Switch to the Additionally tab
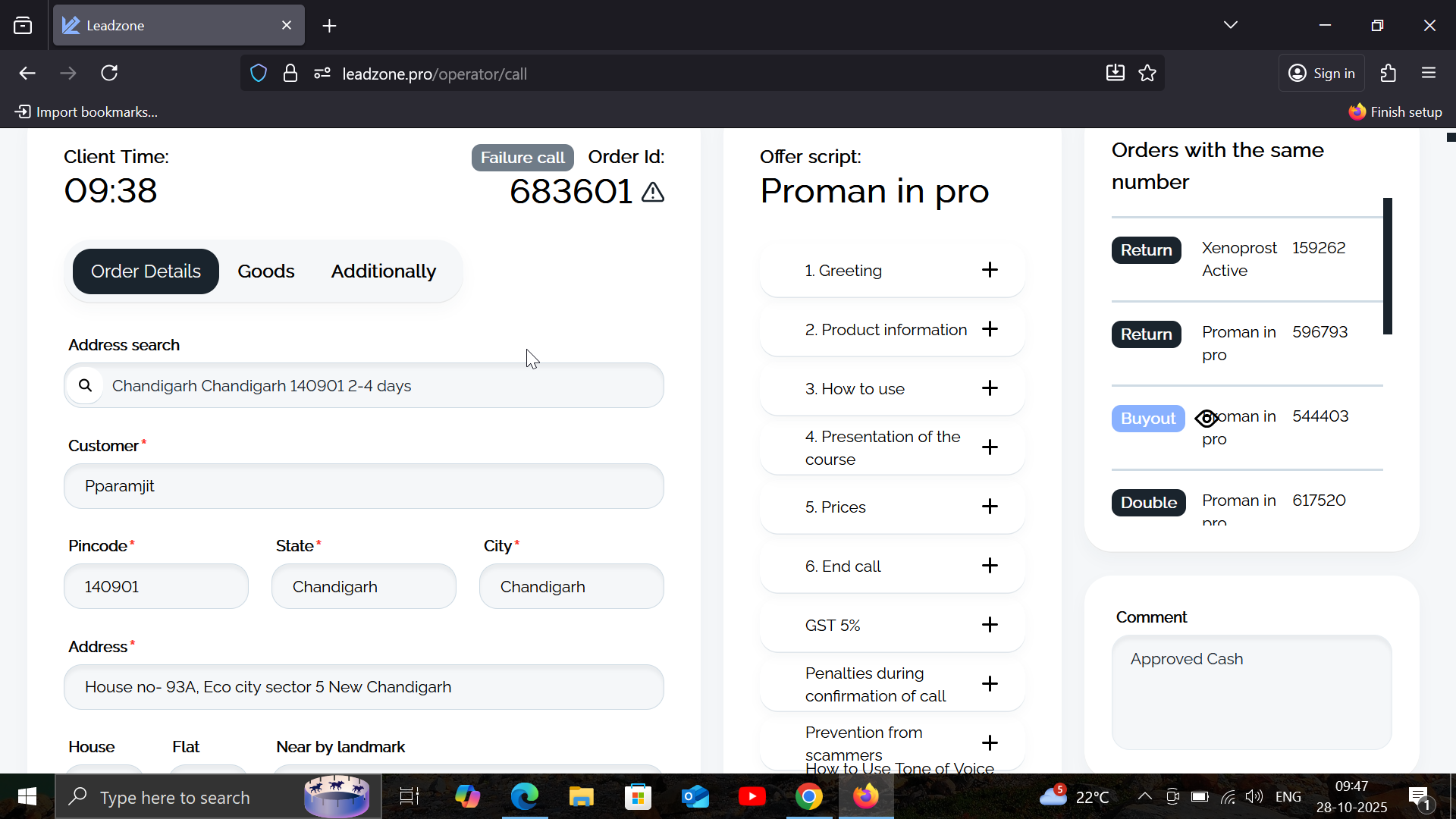Screen dimensions: 1456x819 [383, 271]
